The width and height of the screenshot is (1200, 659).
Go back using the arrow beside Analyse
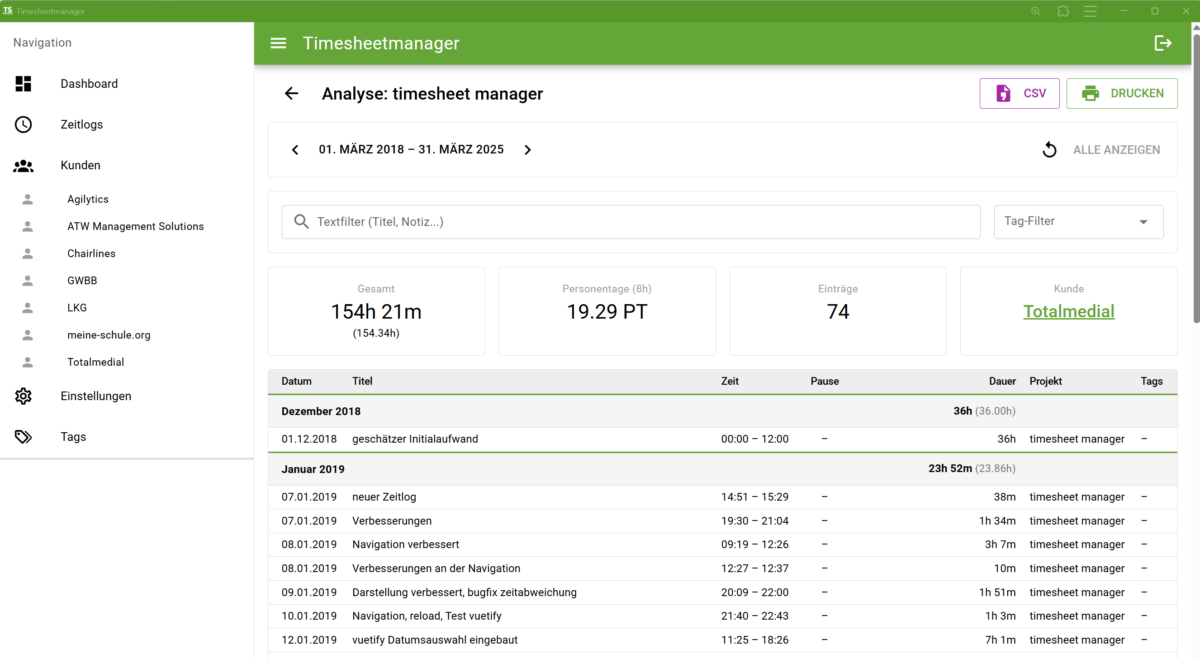(x=291, y=94)
